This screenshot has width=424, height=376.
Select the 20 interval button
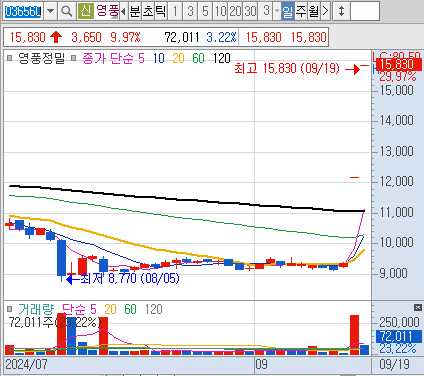pyautogui.click(x=235, y=12)
